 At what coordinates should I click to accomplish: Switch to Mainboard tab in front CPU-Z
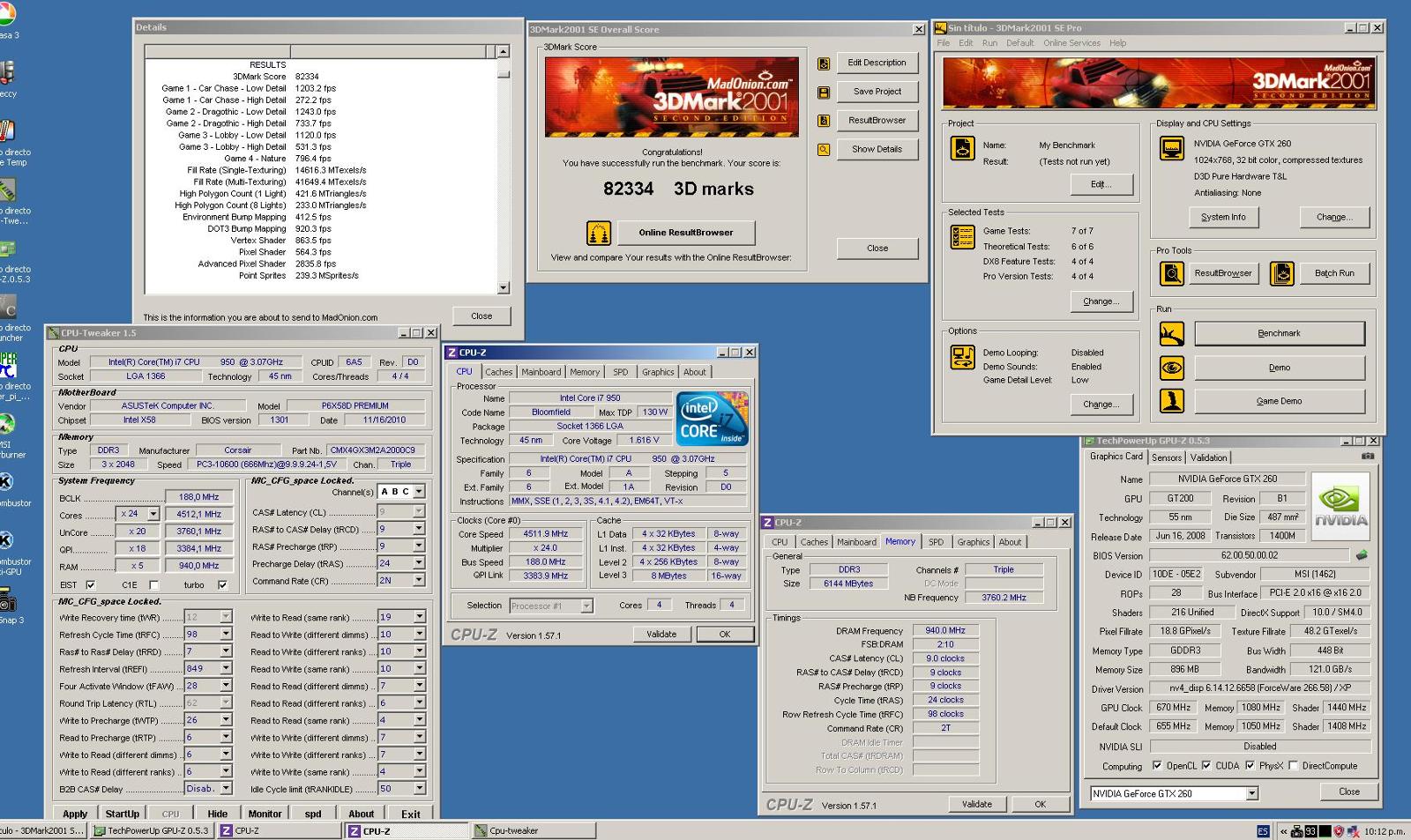pyautogui.click(x=541, y=372)
